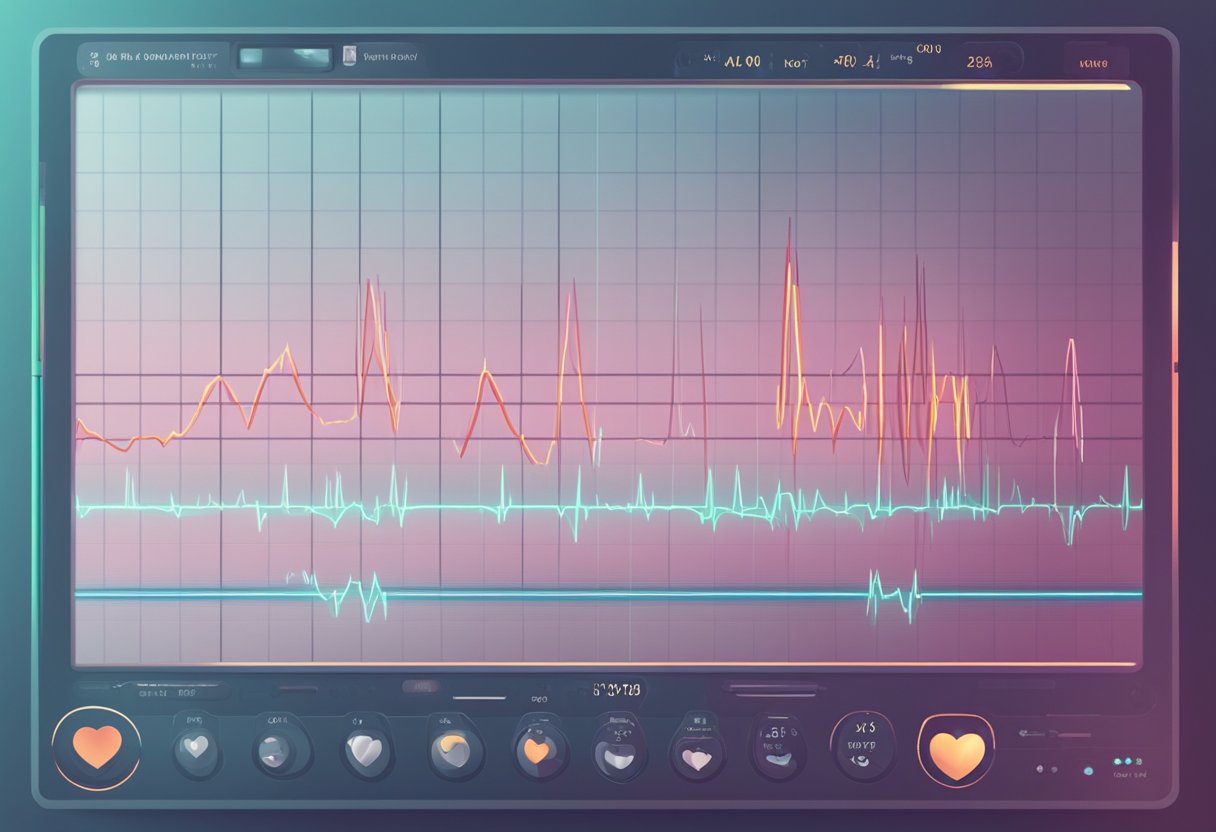Viewport: 1216px width, 832px height.
Task: Expand the top-left patient label field
Action: tap(152, 59)
